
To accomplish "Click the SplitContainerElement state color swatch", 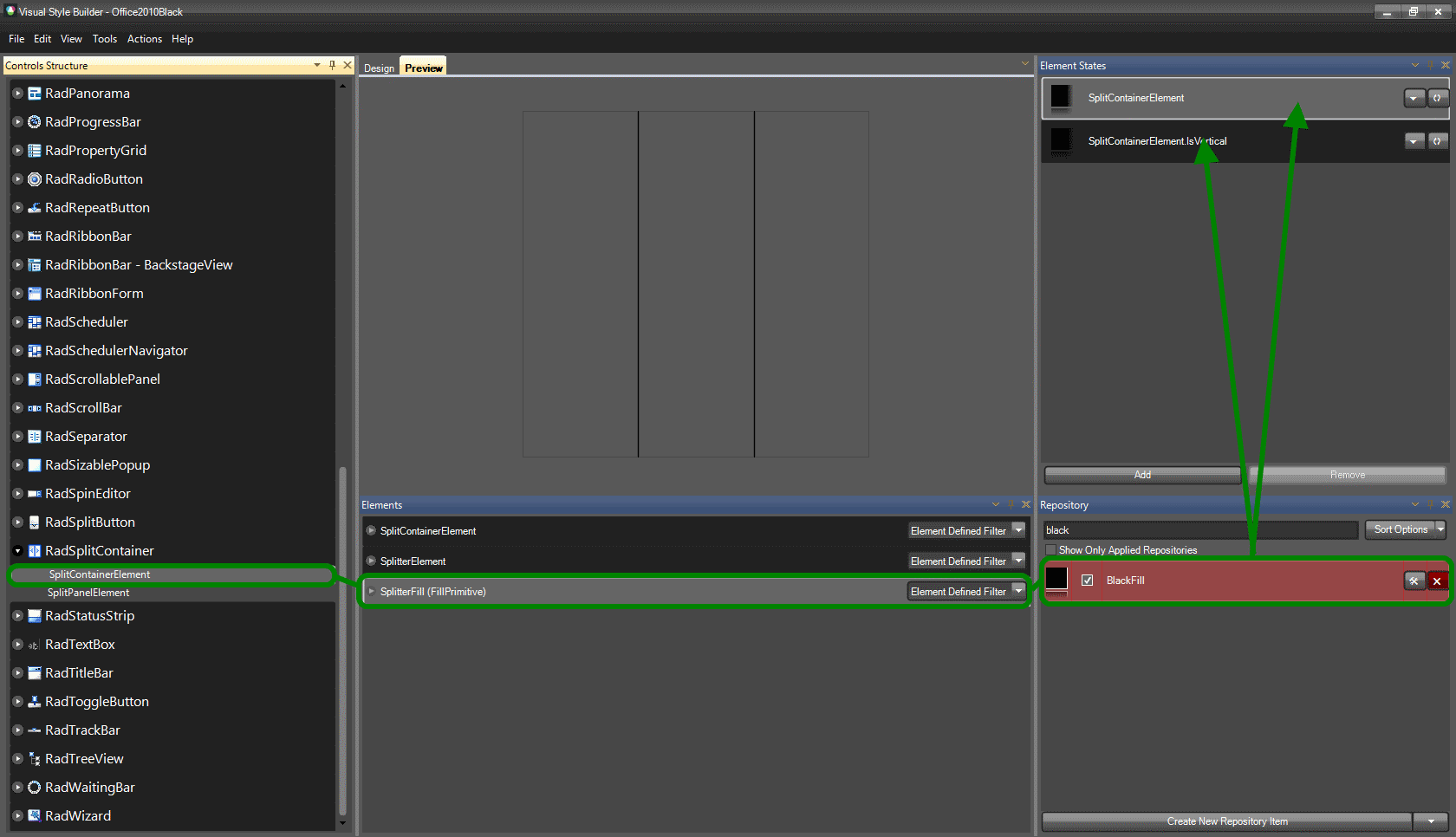I will [x=1061, y=97].
